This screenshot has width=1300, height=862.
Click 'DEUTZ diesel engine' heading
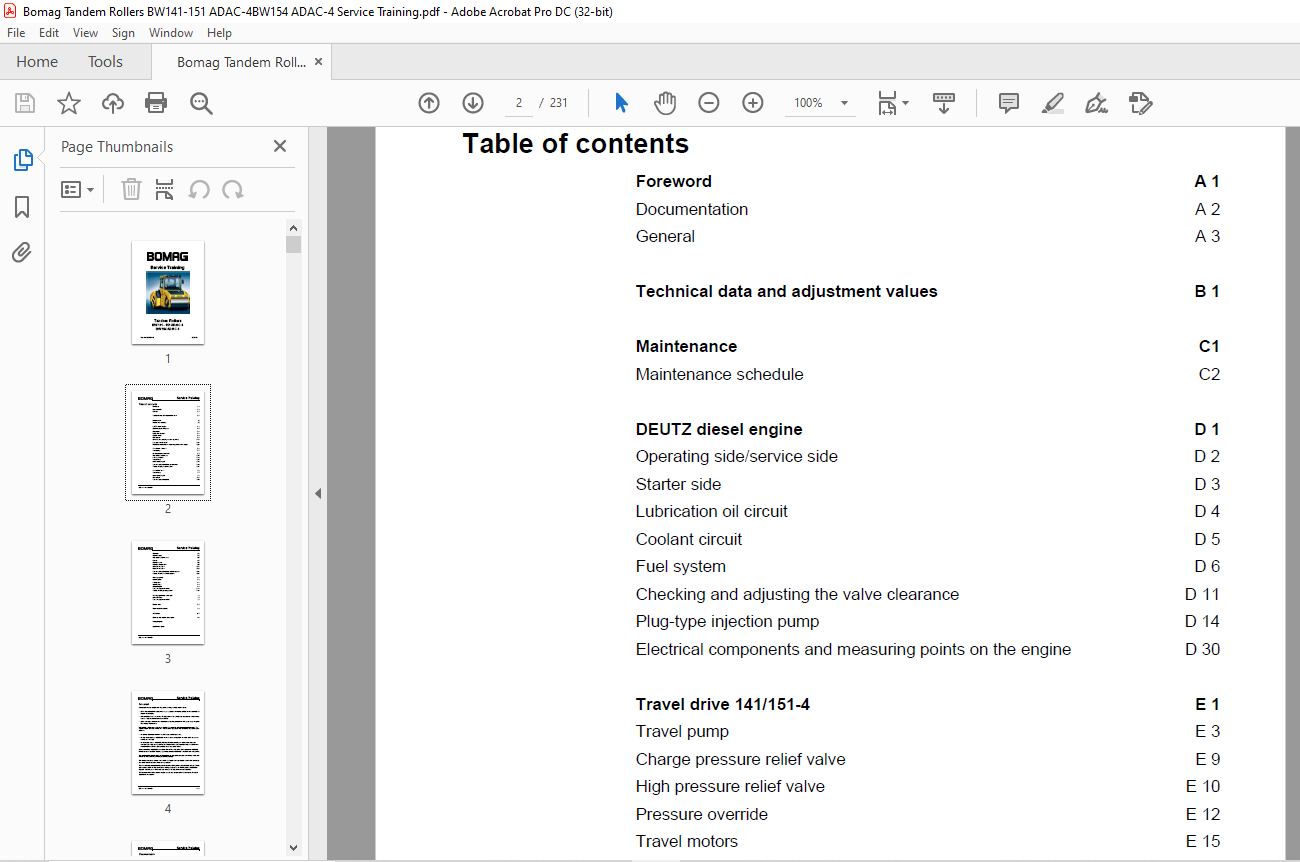click(719, 429)
